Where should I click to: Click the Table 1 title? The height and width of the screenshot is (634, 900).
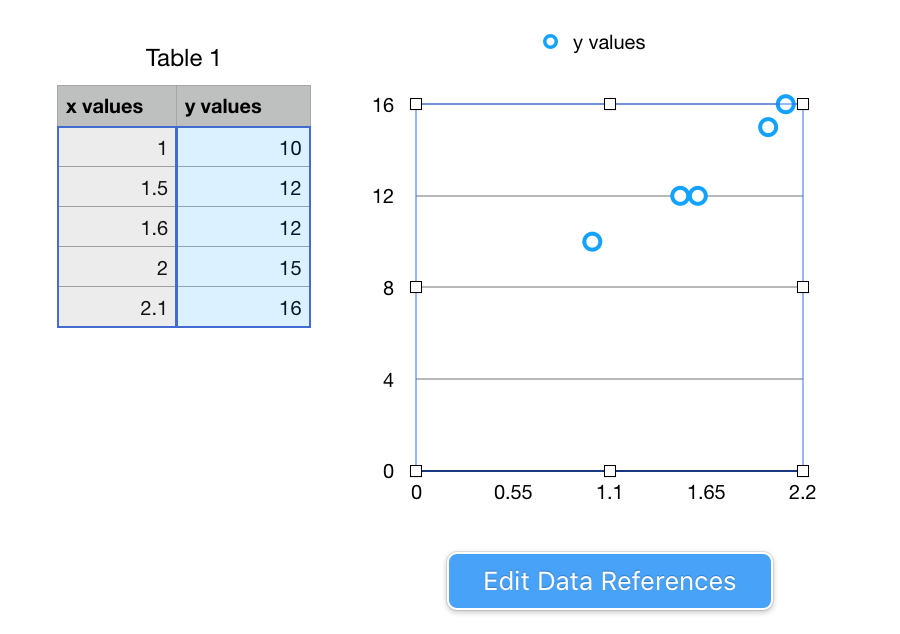coord(183,58)
